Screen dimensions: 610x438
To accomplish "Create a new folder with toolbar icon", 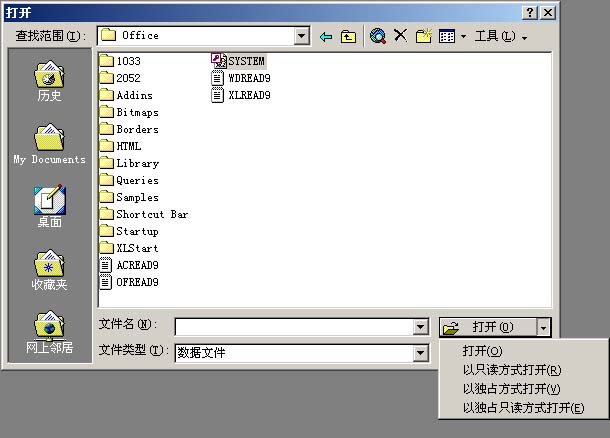I will [x=424, y=36].
